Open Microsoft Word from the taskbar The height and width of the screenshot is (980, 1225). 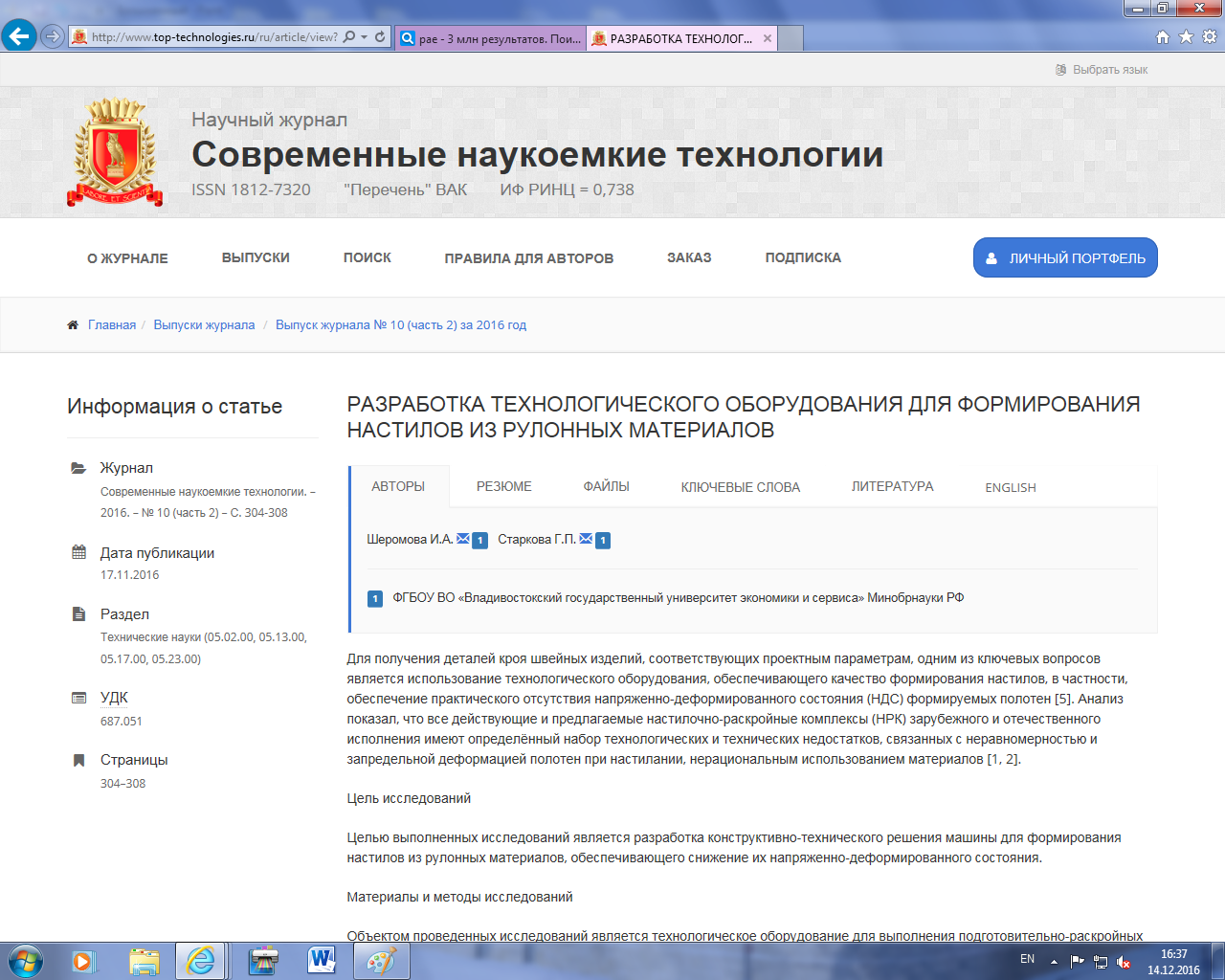322,960
